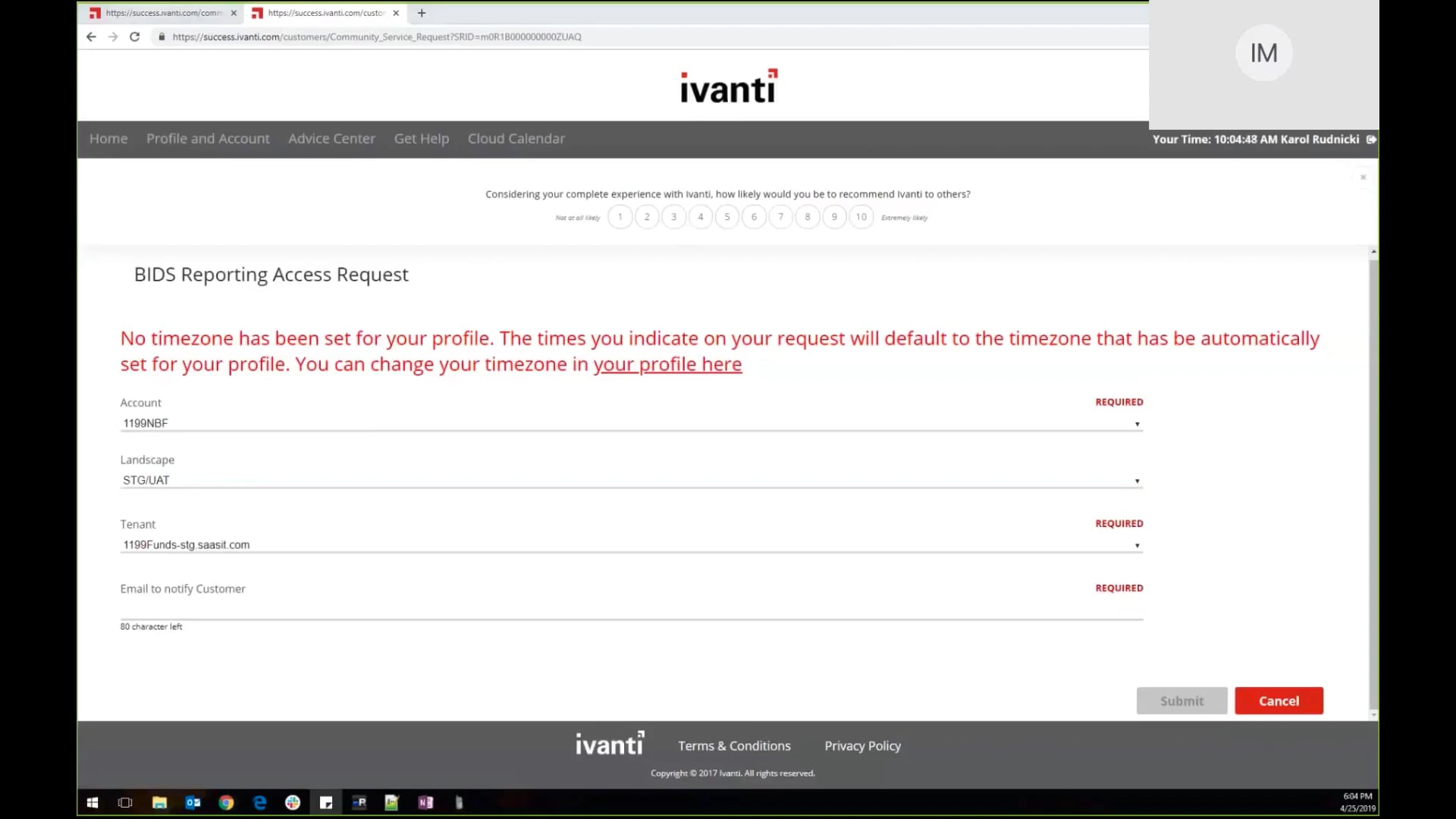Open Outlook from the taskbar

[193, 802]
